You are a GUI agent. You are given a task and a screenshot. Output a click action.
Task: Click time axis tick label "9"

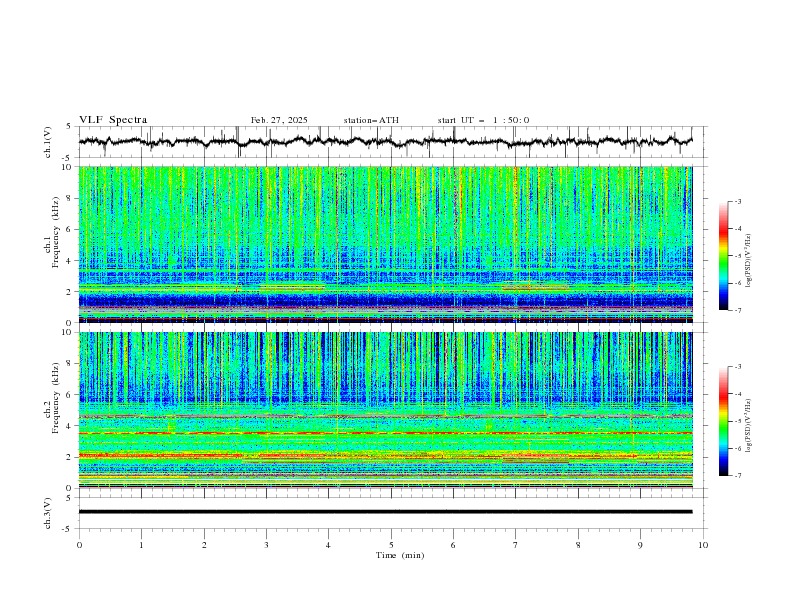(640, 545)
